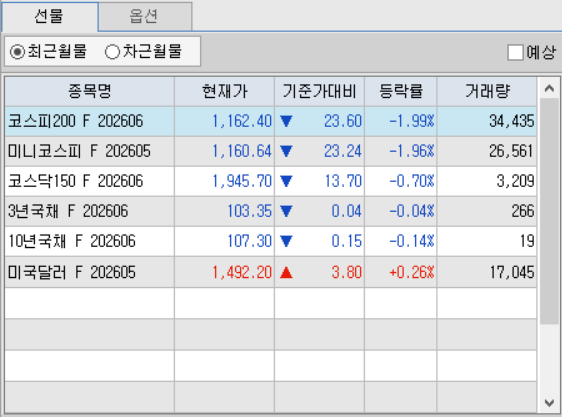Image resolution: width=562 pixels, height=417 pixels.
Task: Click the change rate +0.26%
Action: 412,273
